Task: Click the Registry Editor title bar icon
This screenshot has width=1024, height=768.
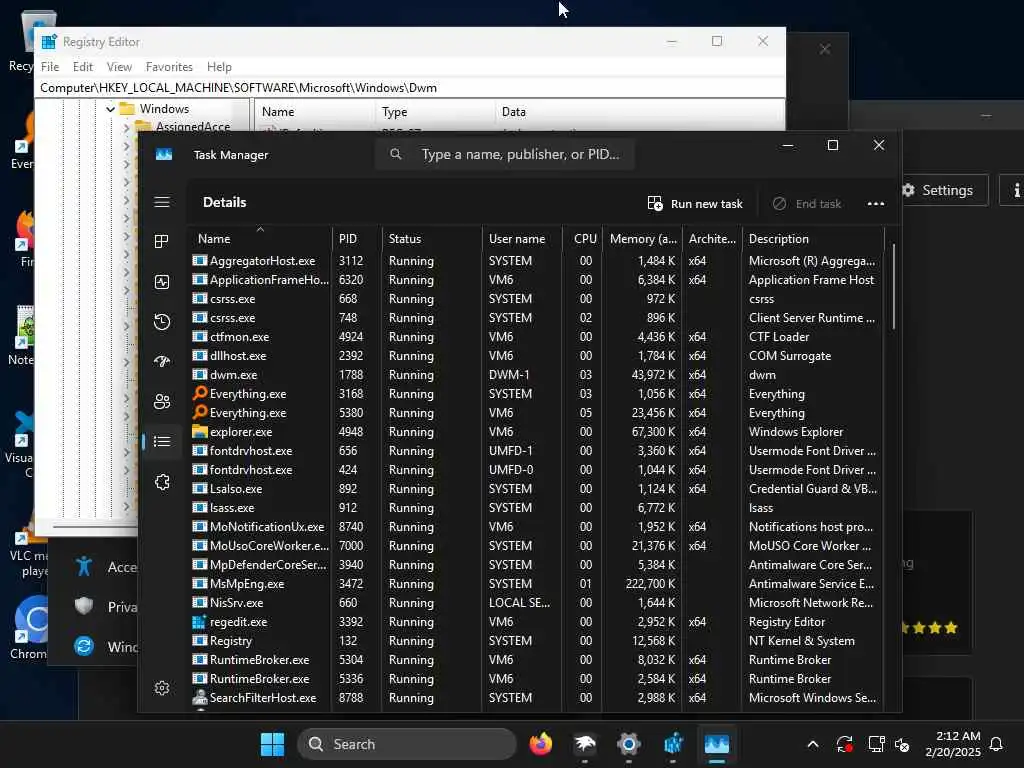Action: 49,42
